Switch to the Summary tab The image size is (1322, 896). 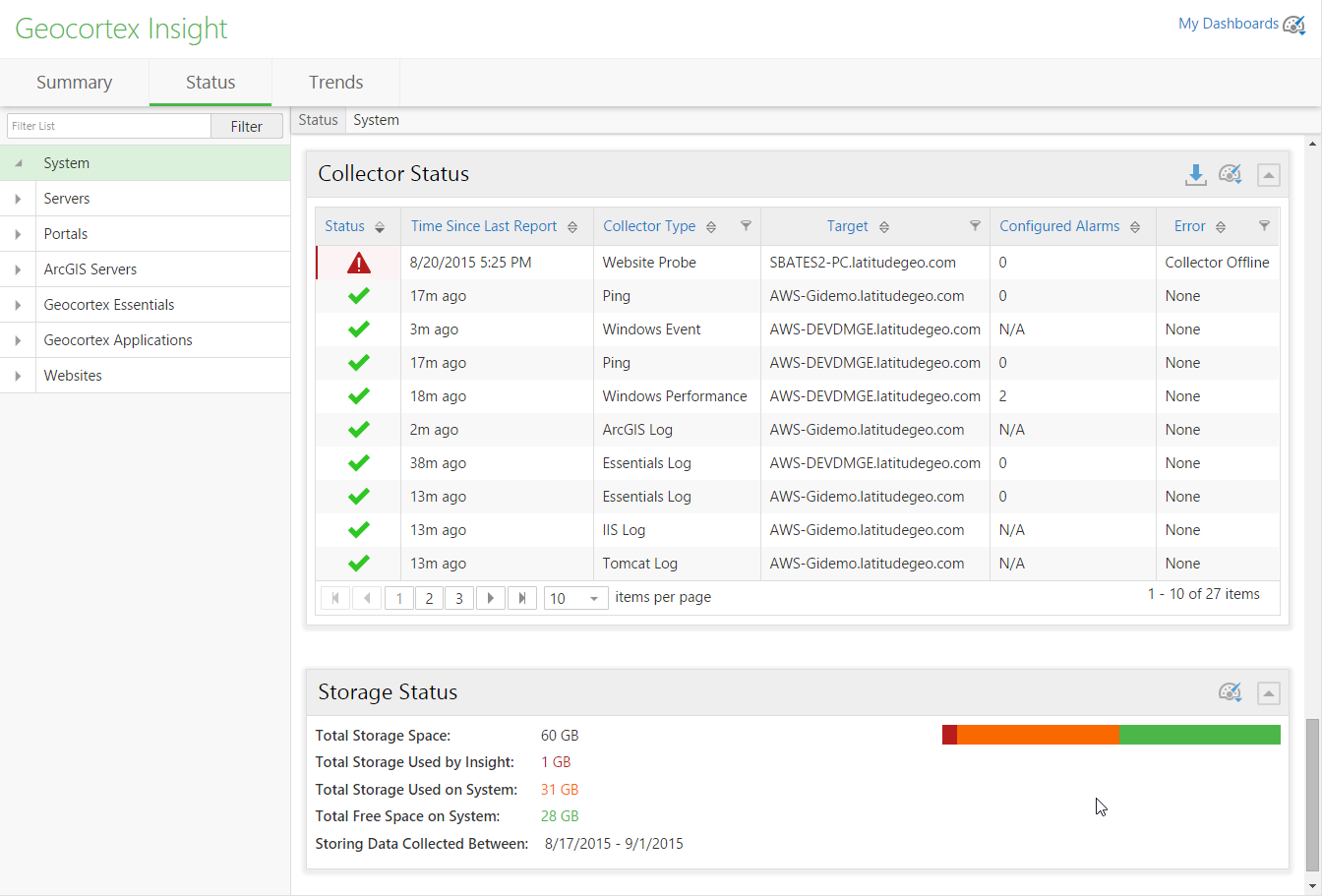click(75, 83)
